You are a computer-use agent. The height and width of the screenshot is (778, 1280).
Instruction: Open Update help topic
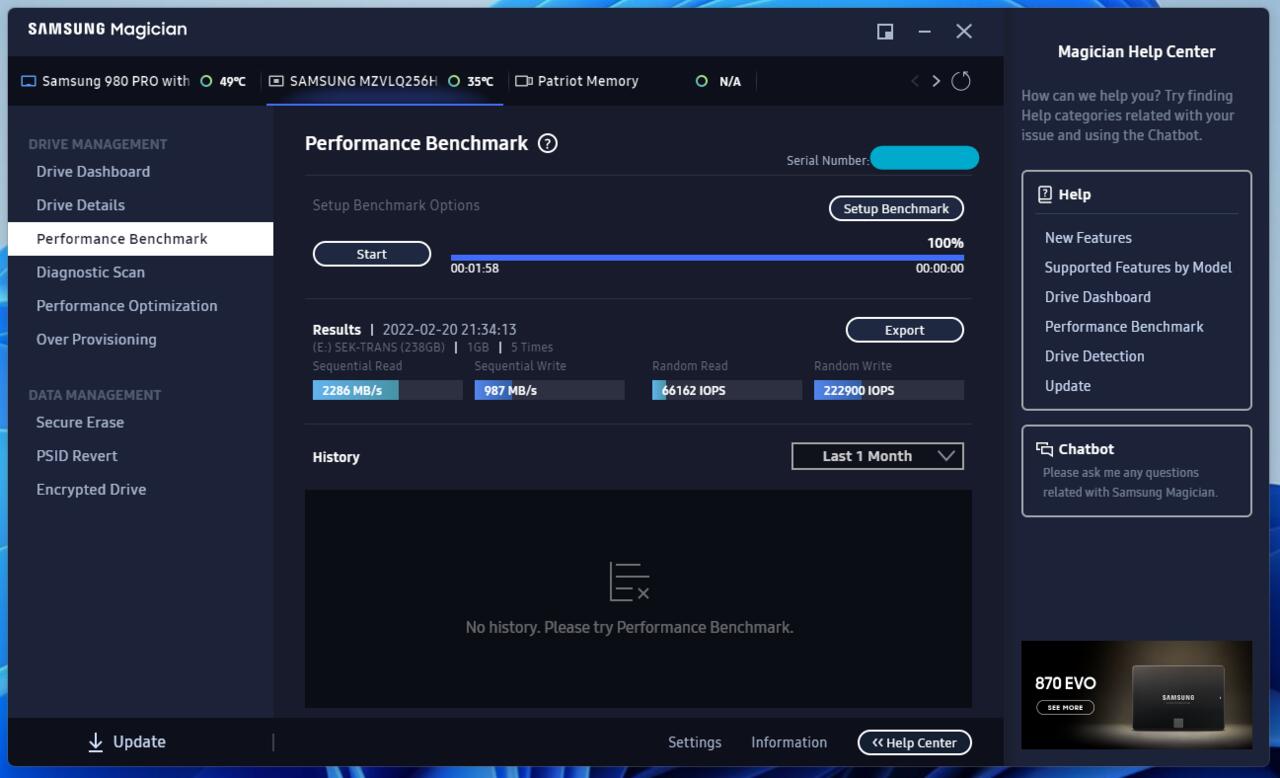pos(1068,386)
